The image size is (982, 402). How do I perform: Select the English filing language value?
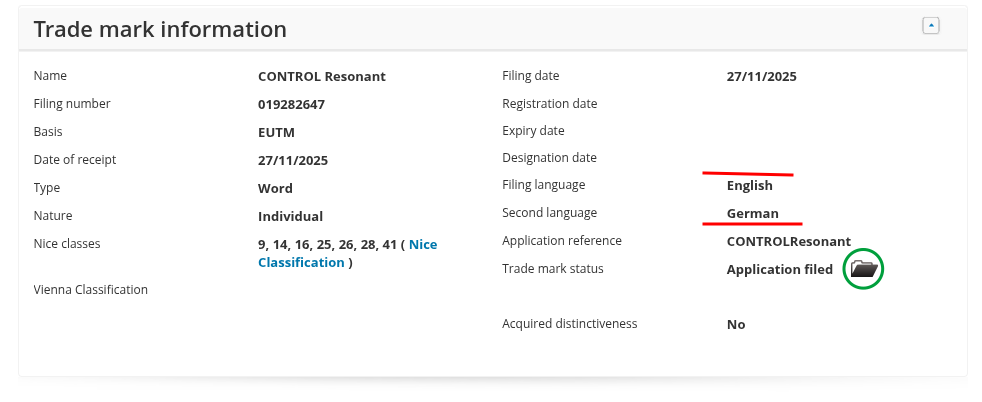(749, 185)
